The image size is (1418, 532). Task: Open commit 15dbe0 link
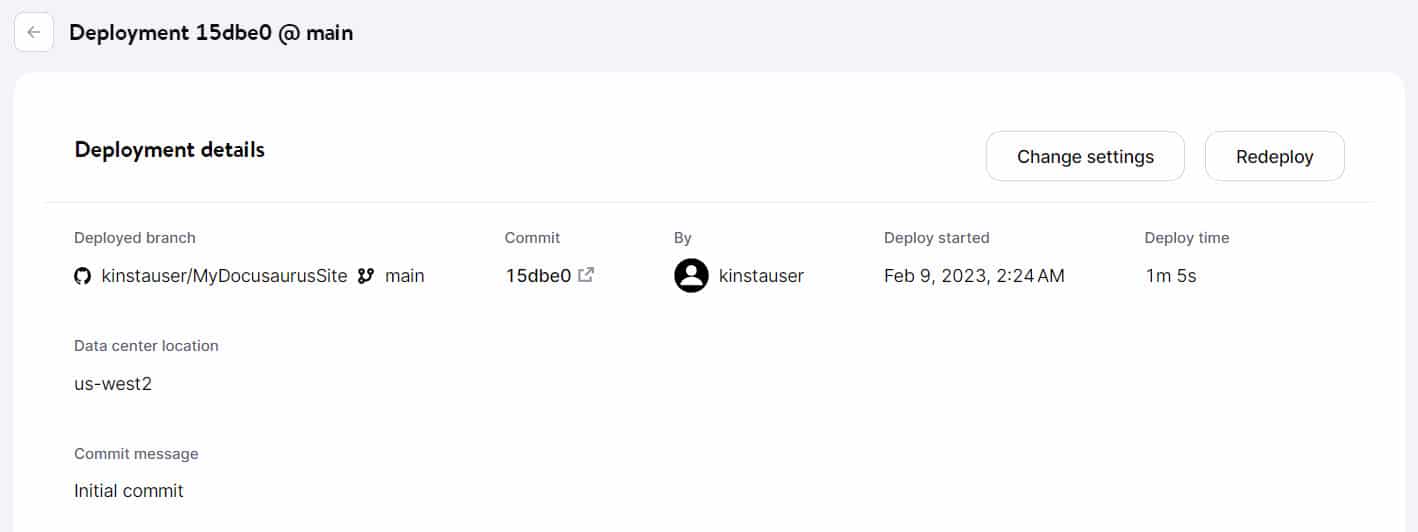coord(538,276)
